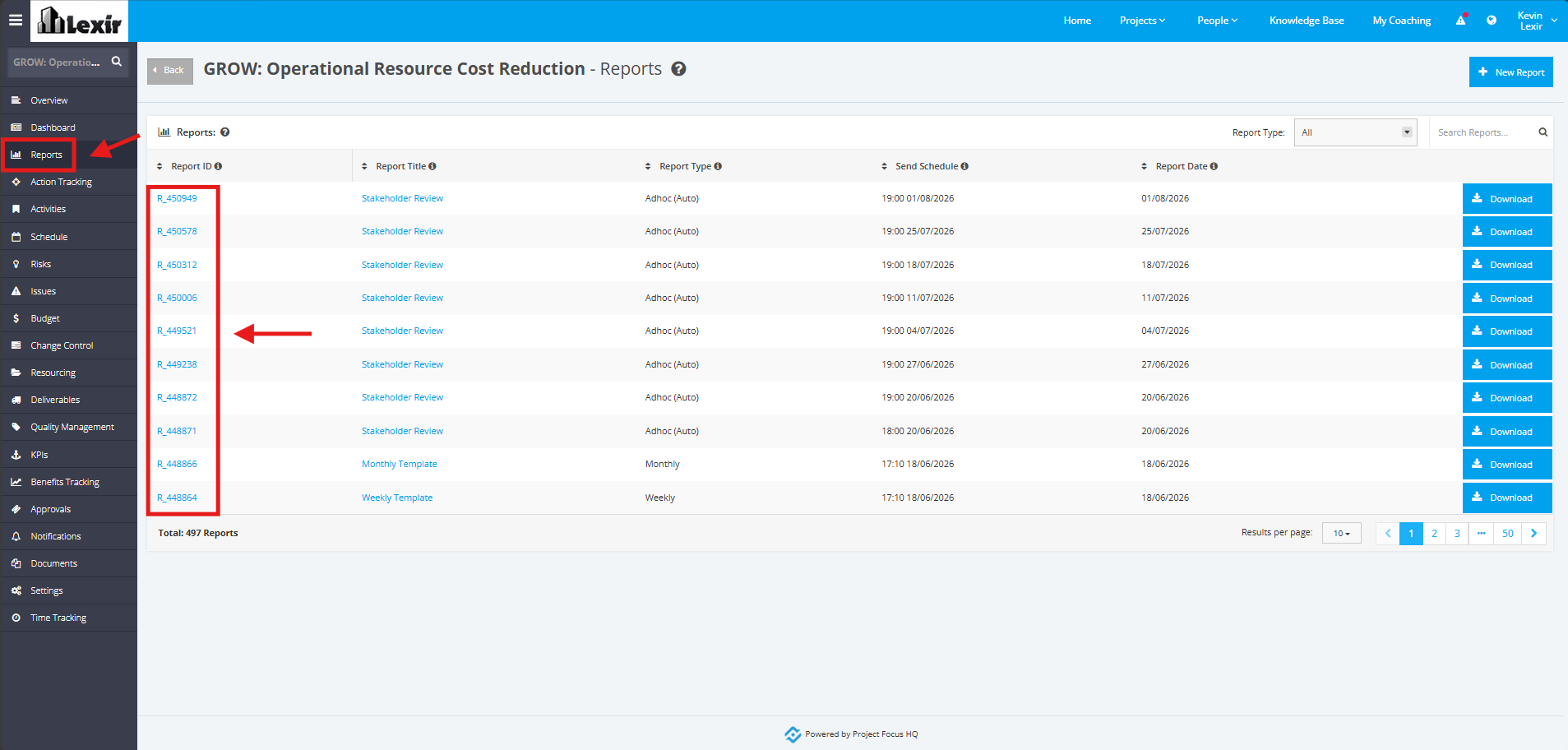
Task: Click the GROW project search field
Action: pyautogui.click(x=58, y=62)
